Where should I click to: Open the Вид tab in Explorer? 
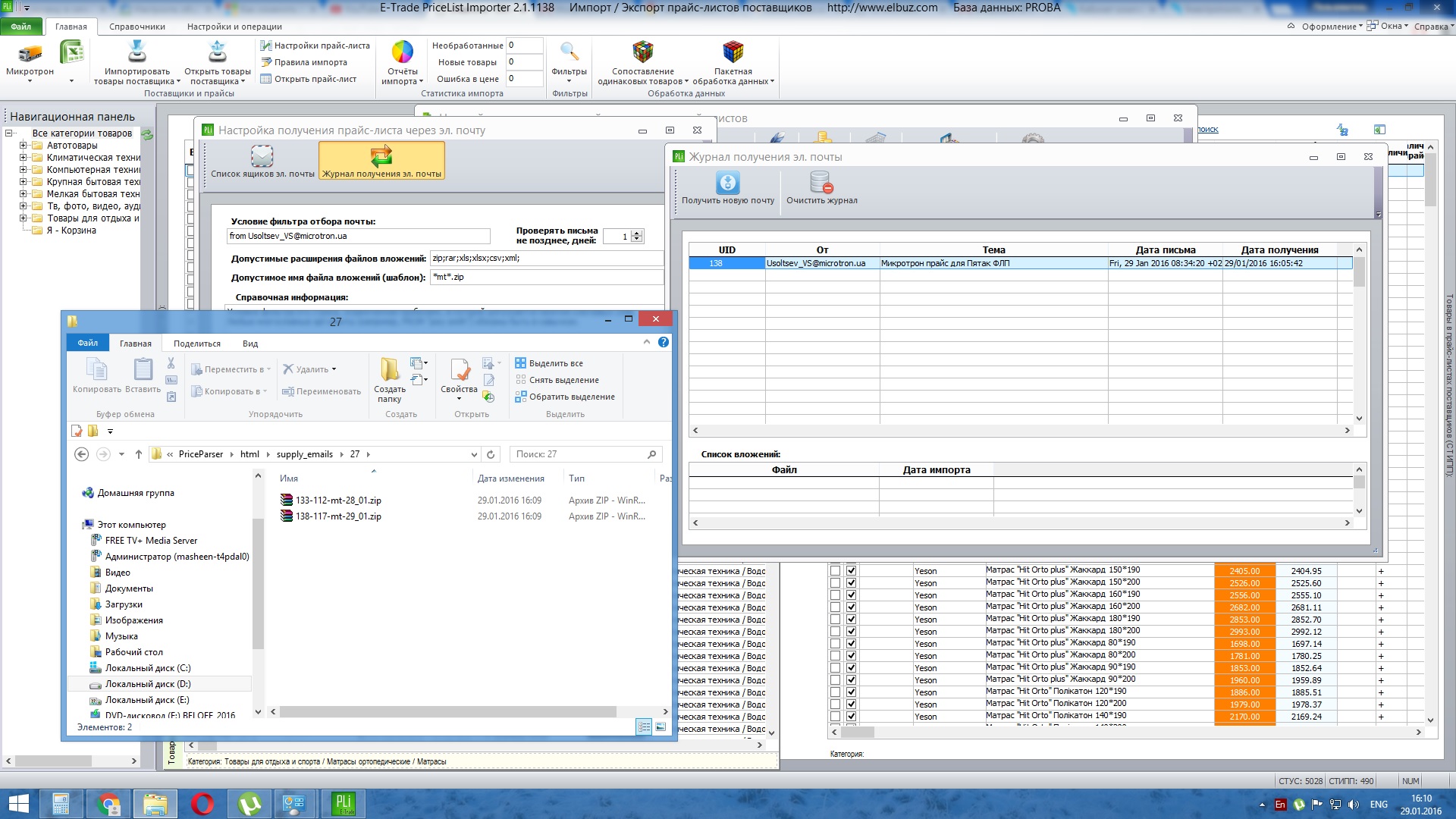tap(250, 344)
